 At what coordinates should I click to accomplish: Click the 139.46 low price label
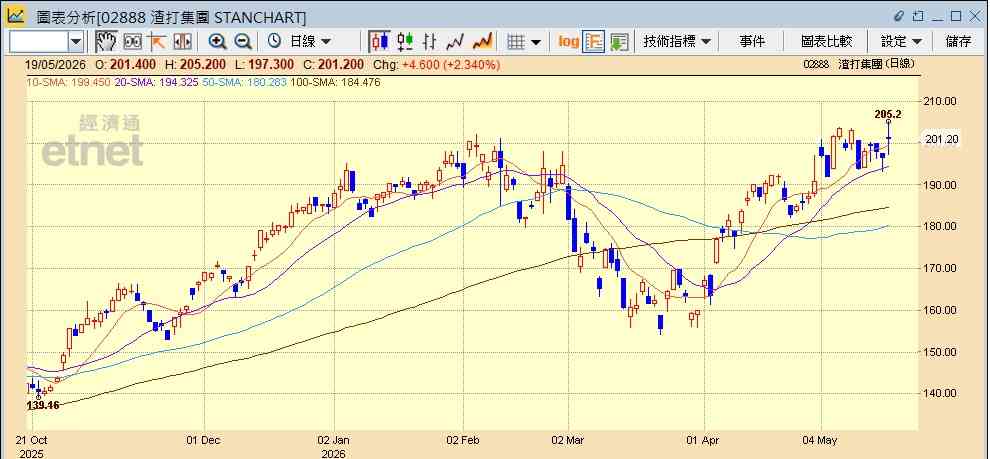click(43, 405)
